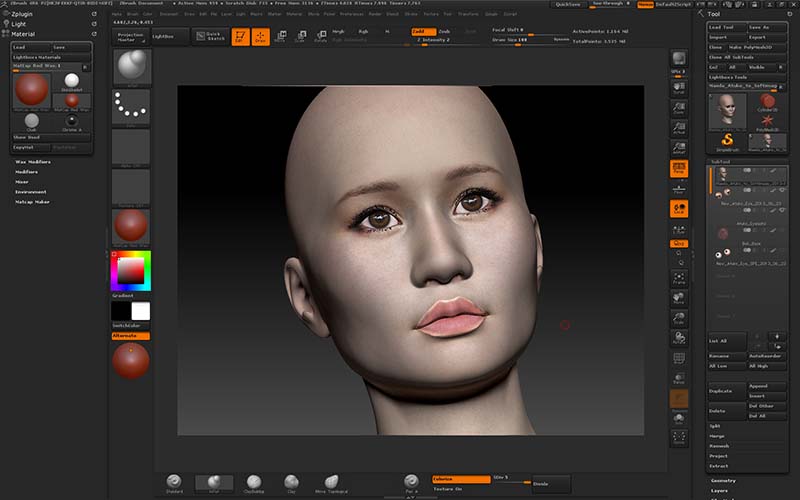This screenshot has height=500, width=800.
Task: Toggle the Persp perspective button
Action: point(679,168)
